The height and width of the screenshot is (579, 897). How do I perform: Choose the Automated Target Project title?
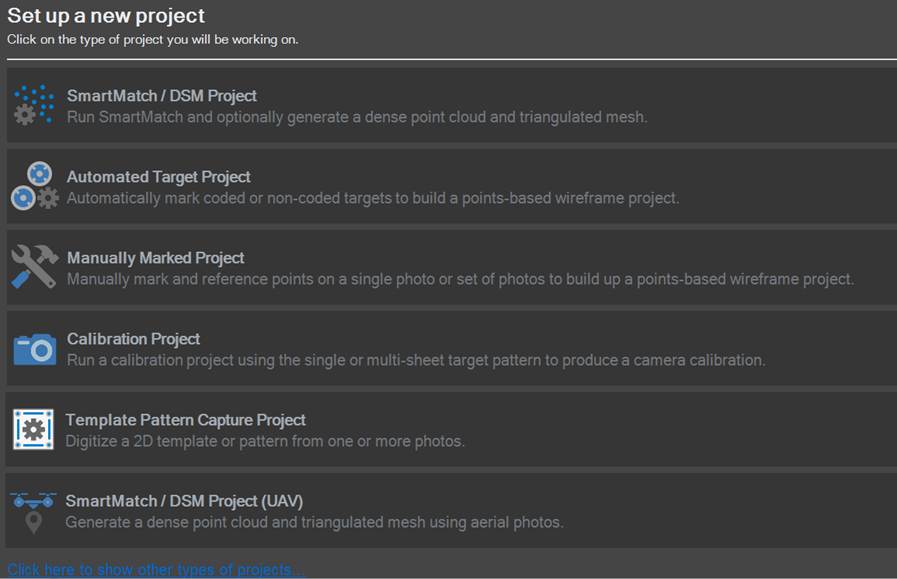point(159,177)
